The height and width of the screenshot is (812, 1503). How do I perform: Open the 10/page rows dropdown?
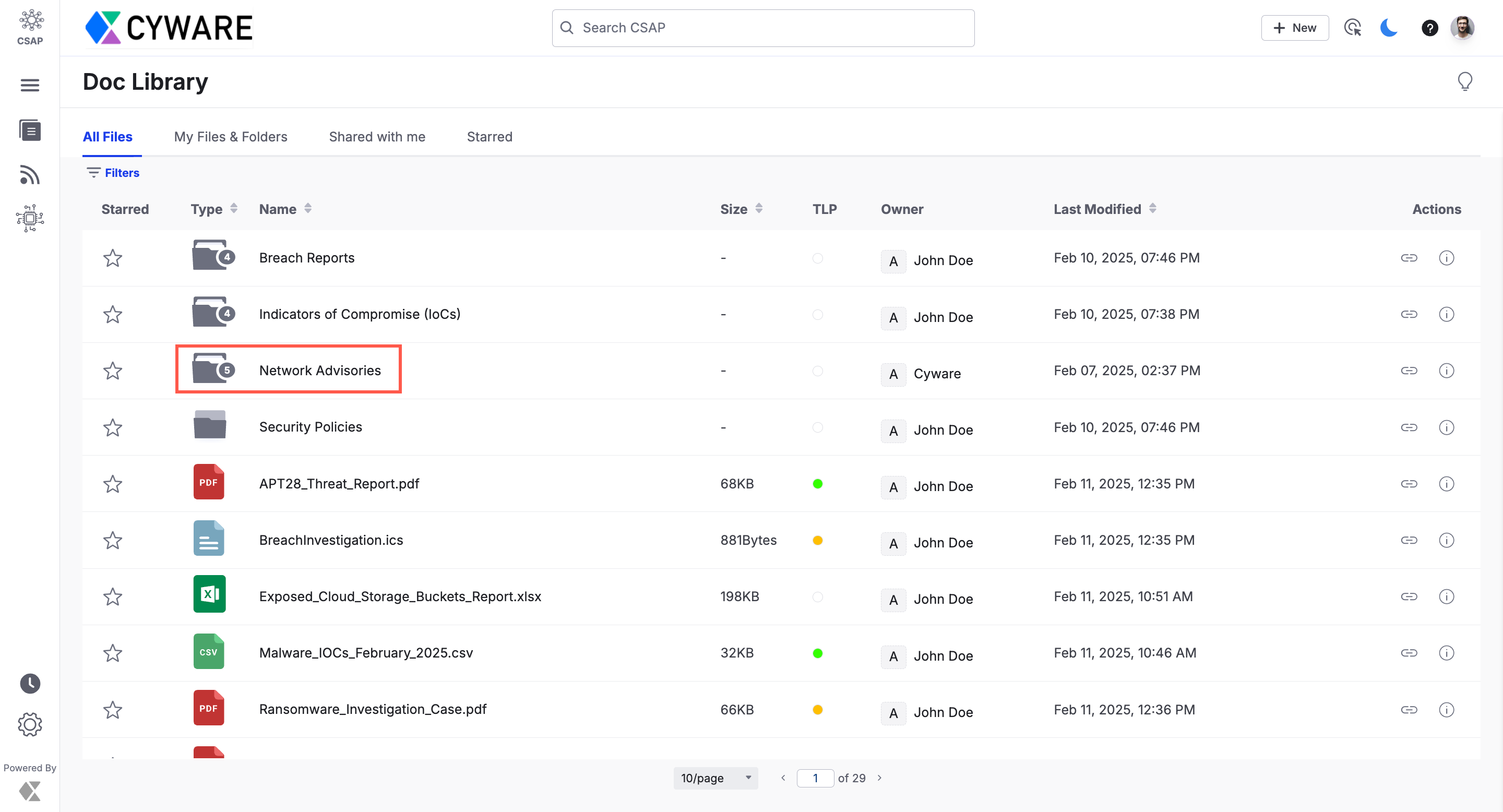(x=715, y=778)
